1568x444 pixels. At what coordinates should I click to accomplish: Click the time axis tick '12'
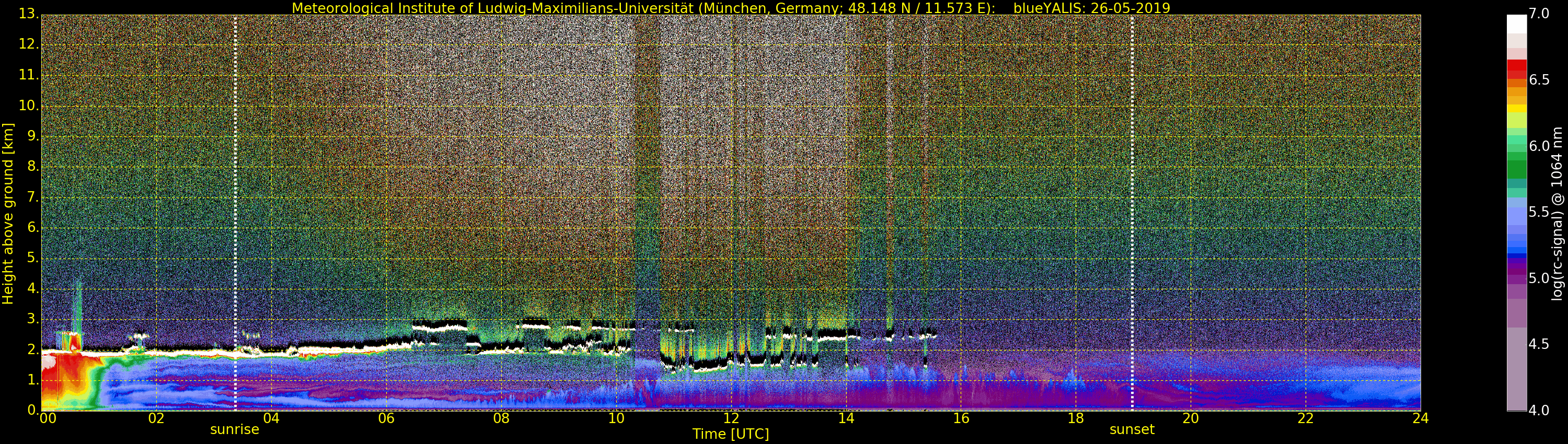point(731,418)
